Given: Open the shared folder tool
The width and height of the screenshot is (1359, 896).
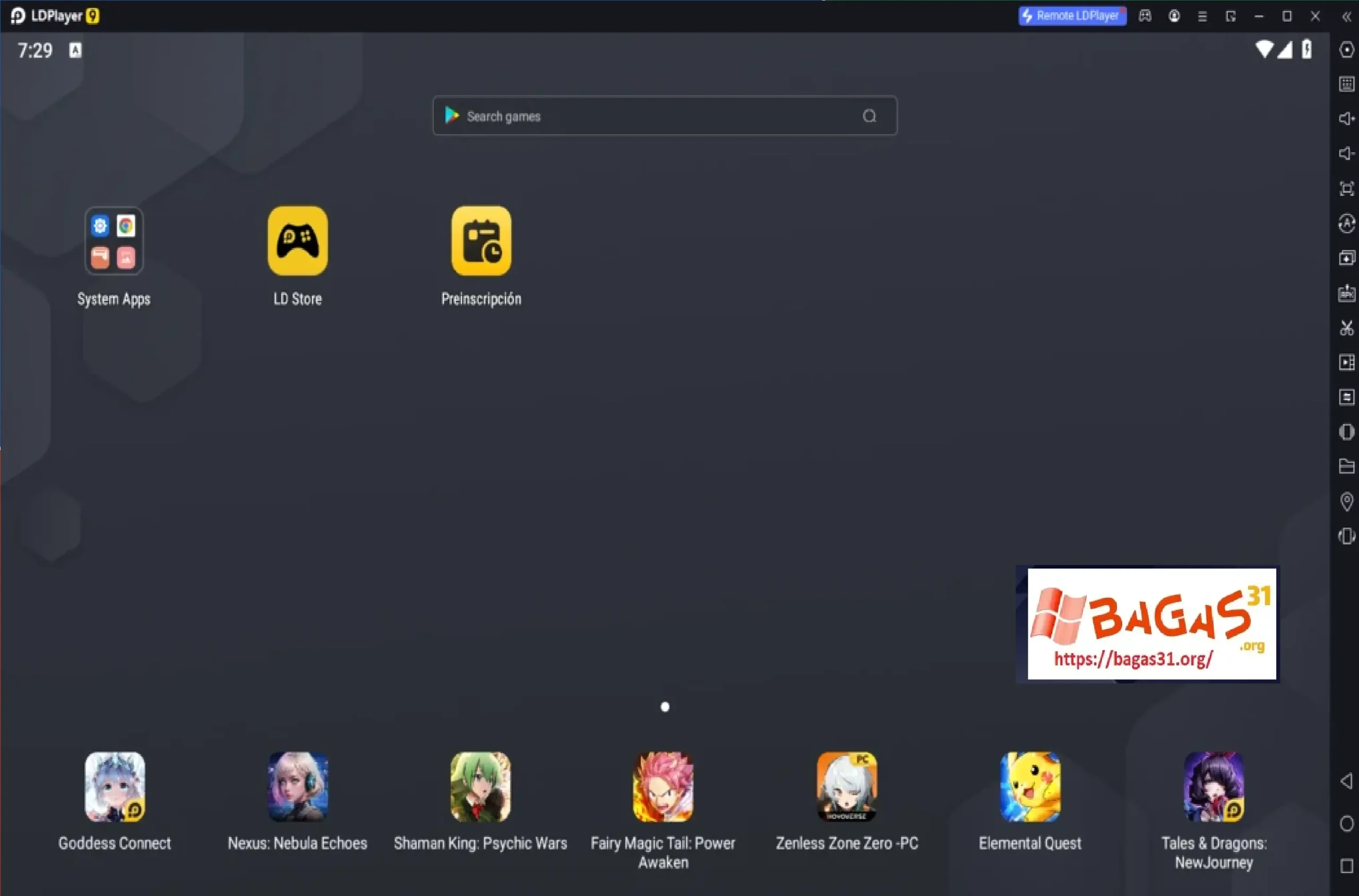Looking at the screenshot, I should [x=1346, y=466].
